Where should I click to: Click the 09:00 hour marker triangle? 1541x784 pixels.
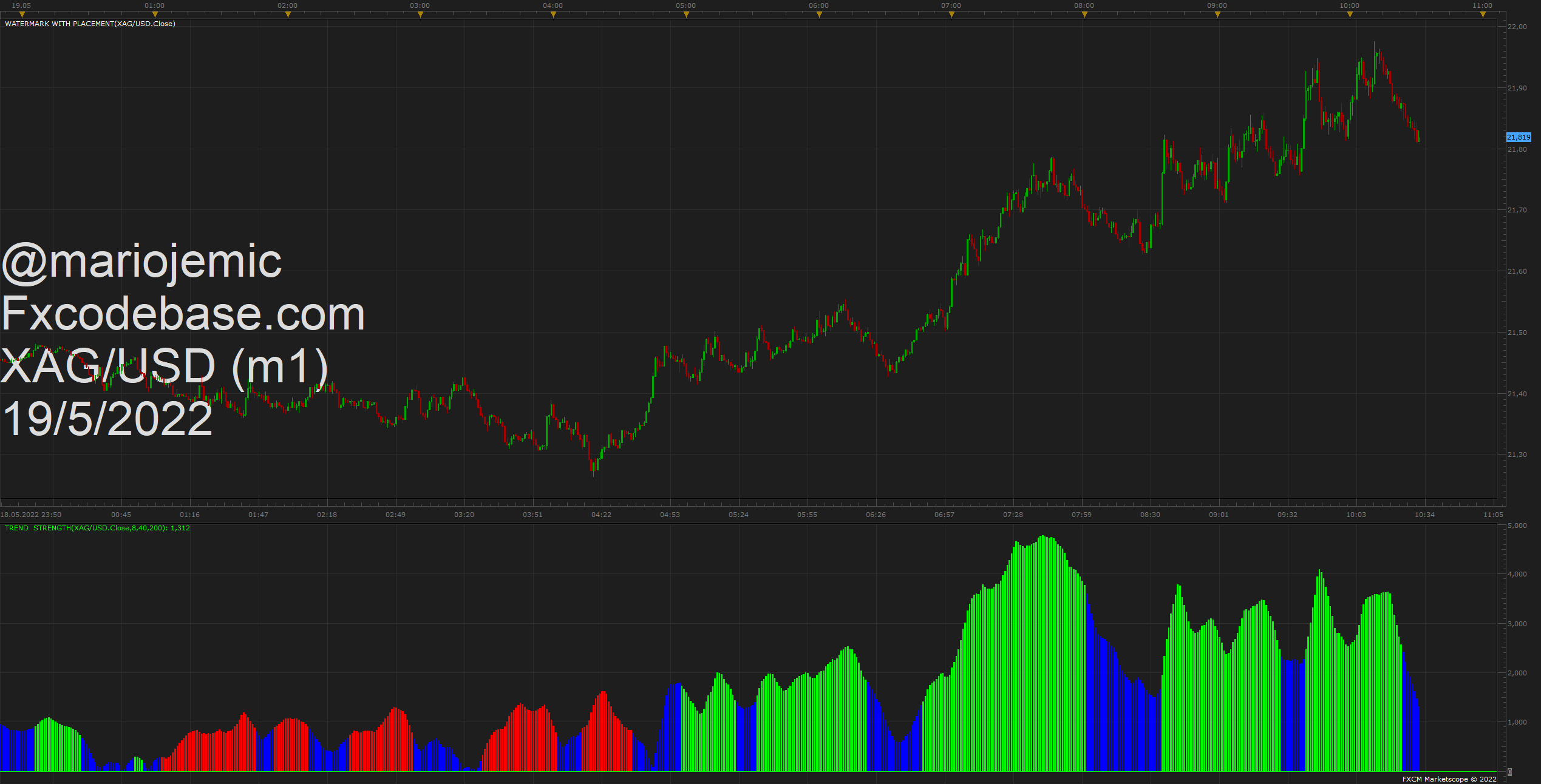pyautogui.click(x=1217, y=15)
